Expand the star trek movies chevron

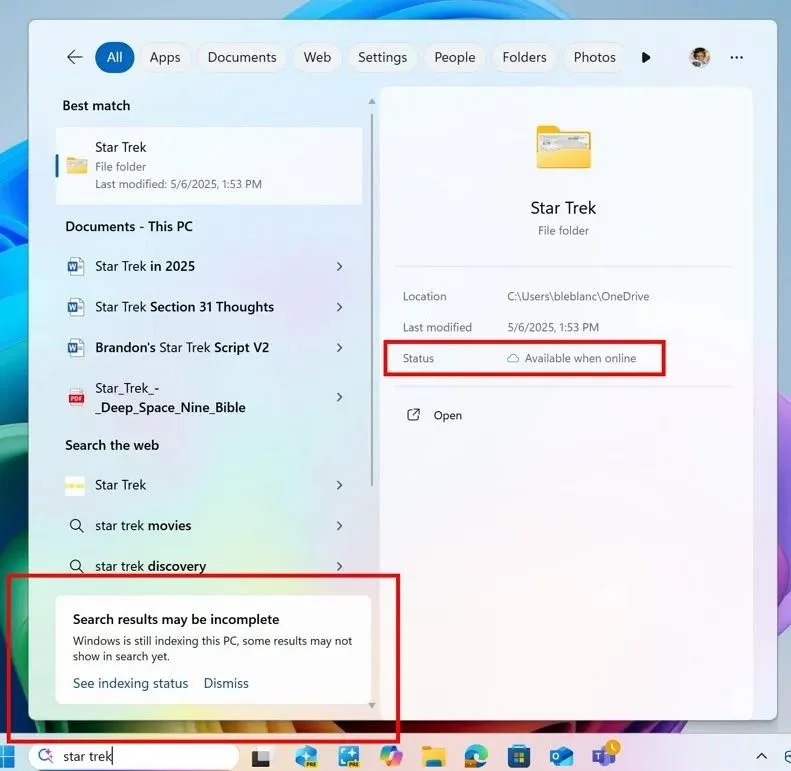pos(340,525)
